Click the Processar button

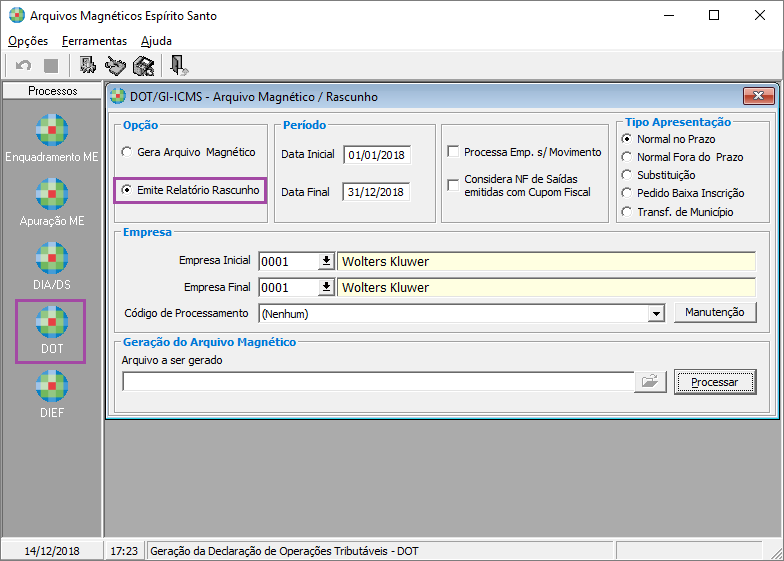pos(715,382)
